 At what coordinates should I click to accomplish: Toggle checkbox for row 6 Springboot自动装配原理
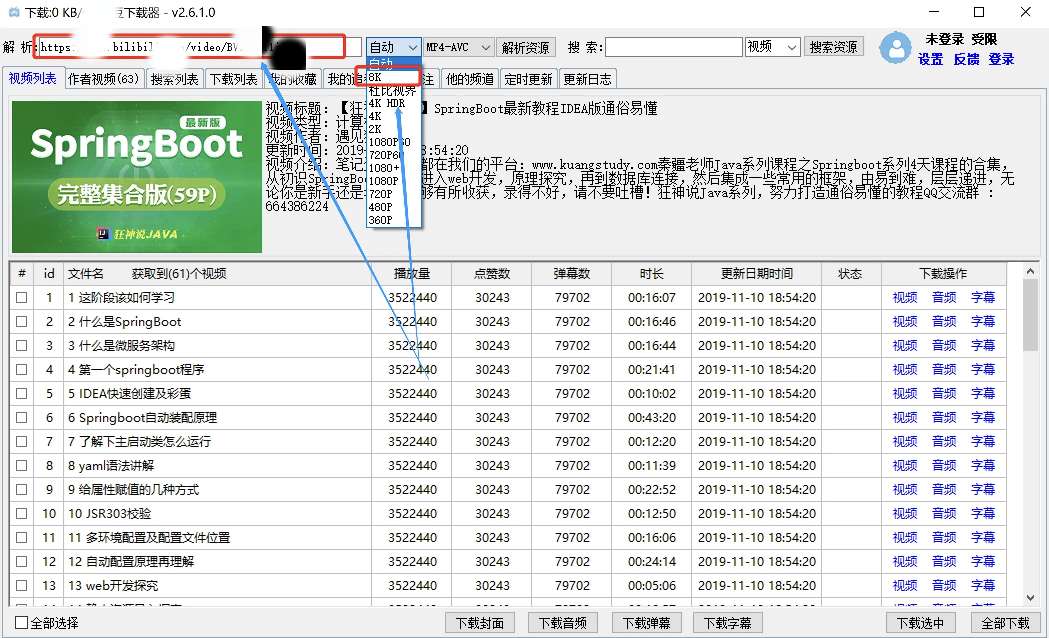coord(21,418)
